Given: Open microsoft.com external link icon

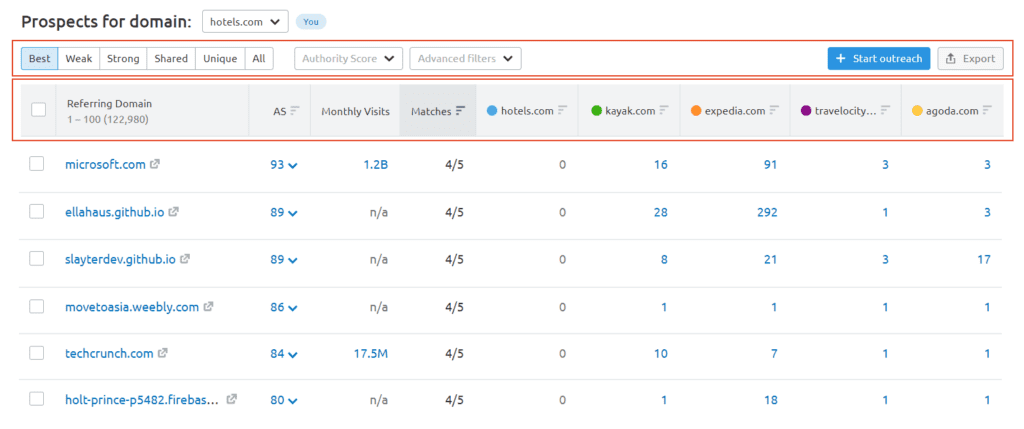Looking at the screenshot, I should click(x=155, y=165).
